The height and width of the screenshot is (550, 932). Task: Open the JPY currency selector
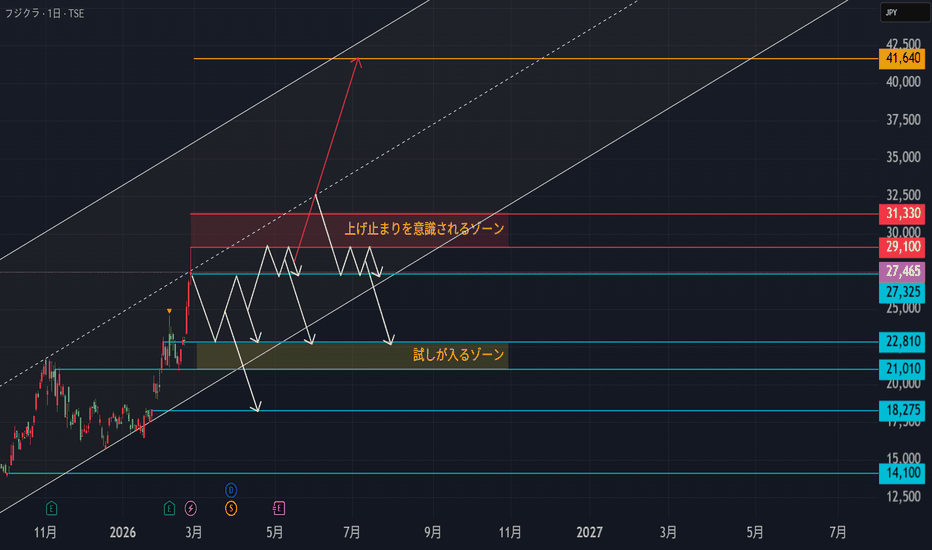903,12
